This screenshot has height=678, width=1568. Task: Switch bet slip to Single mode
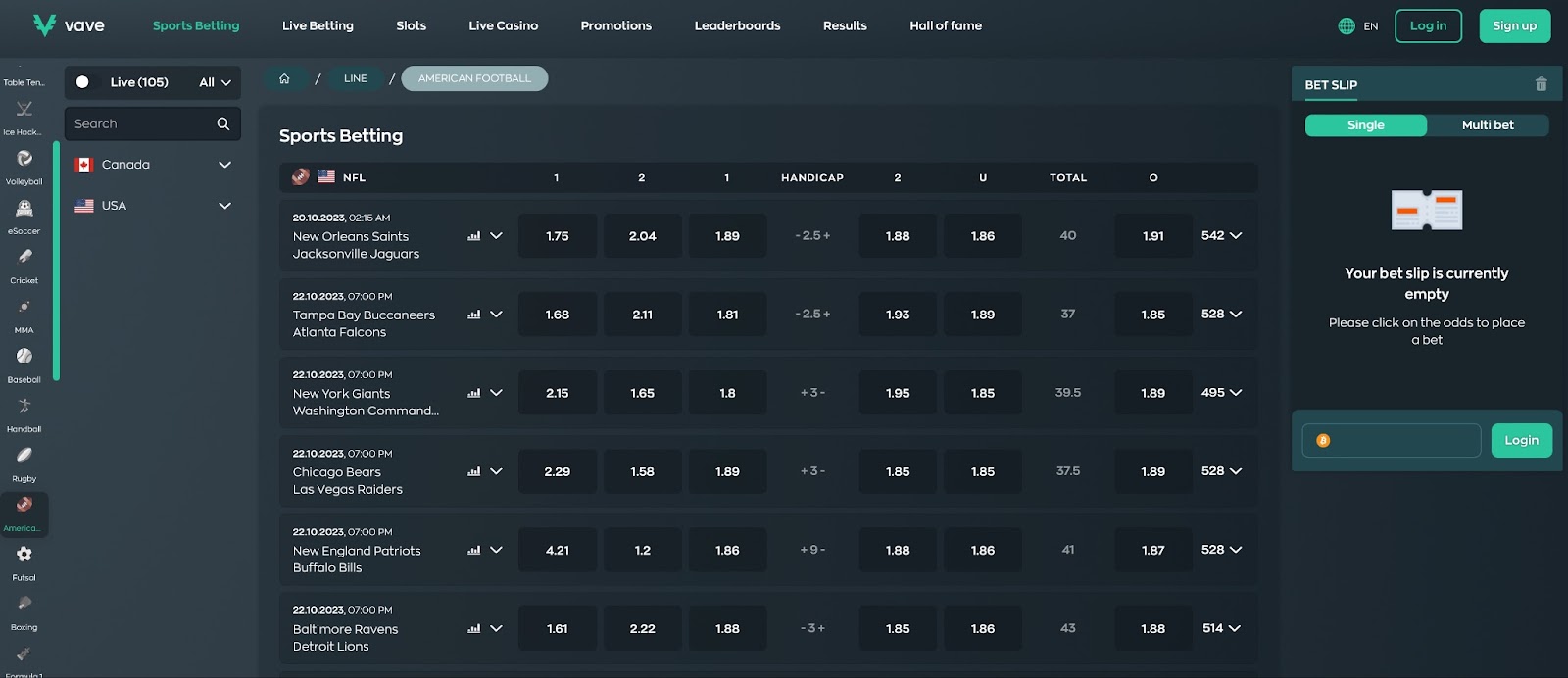point(1365,125)
